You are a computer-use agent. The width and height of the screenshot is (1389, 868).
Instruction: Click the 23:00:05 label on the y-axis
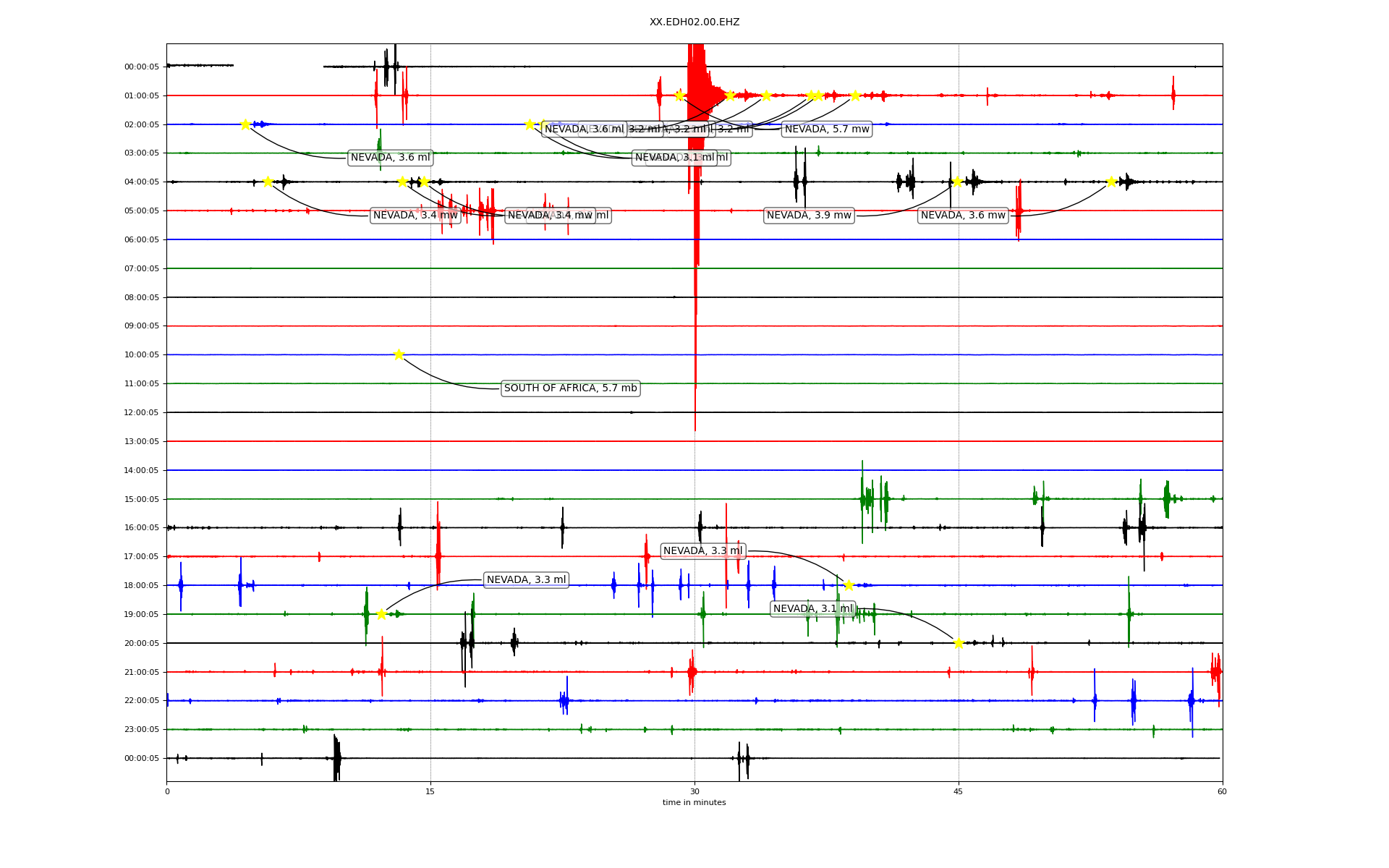click(x=142, y=729)
